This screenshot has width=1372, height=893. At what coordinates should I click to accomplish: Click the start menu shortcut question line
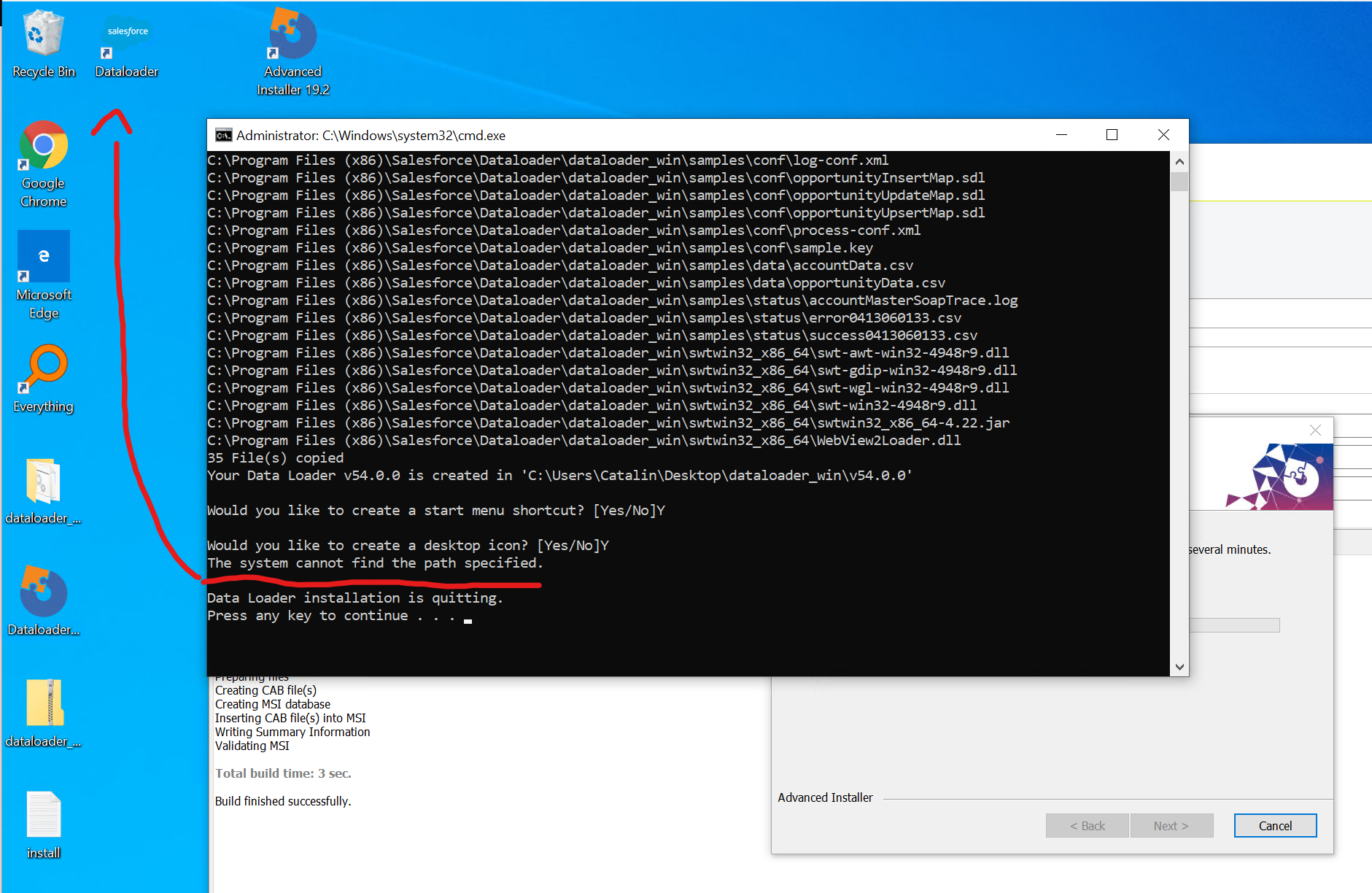coord(436,511)
